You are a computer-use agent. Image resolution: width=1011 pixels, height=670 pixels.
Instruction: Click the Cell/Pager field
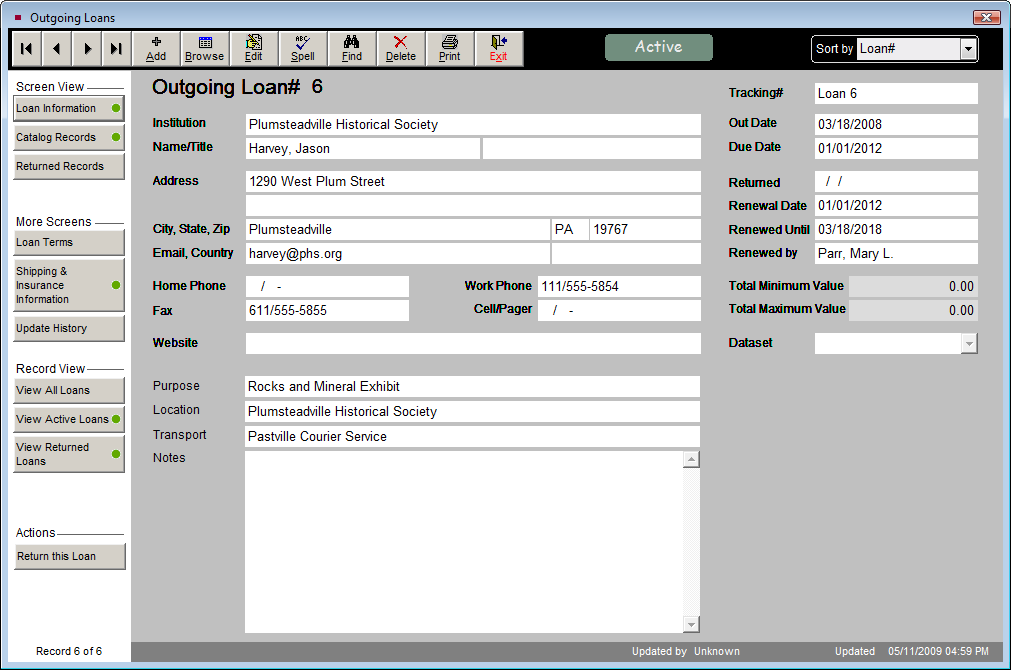tap(619, 310)
